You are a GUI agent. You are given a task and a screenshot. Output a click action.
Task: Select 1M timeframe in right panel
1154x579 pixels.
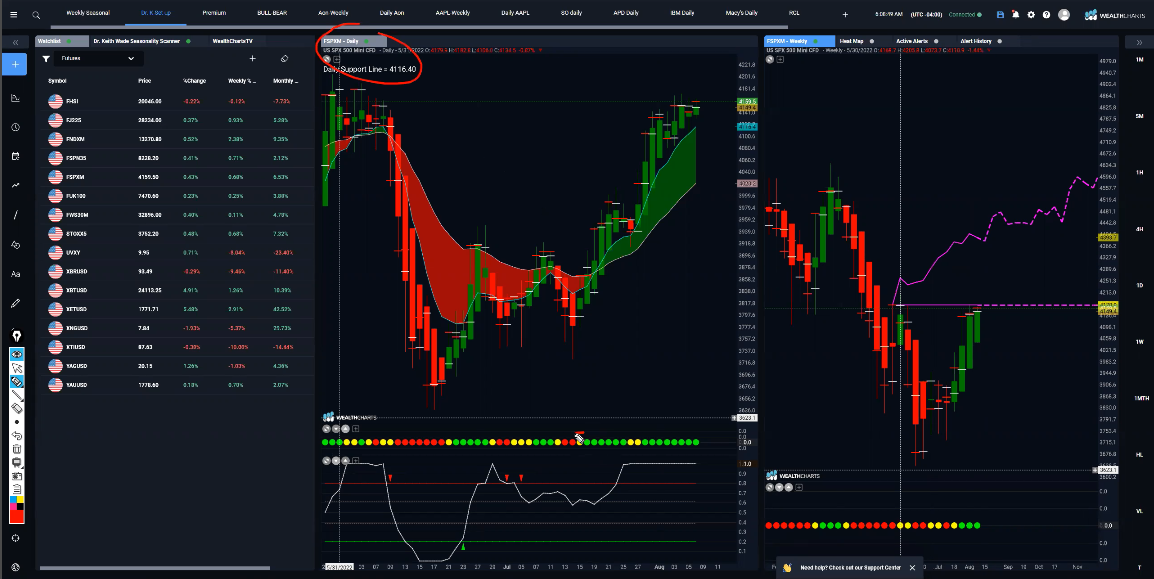click(1139, 60)
